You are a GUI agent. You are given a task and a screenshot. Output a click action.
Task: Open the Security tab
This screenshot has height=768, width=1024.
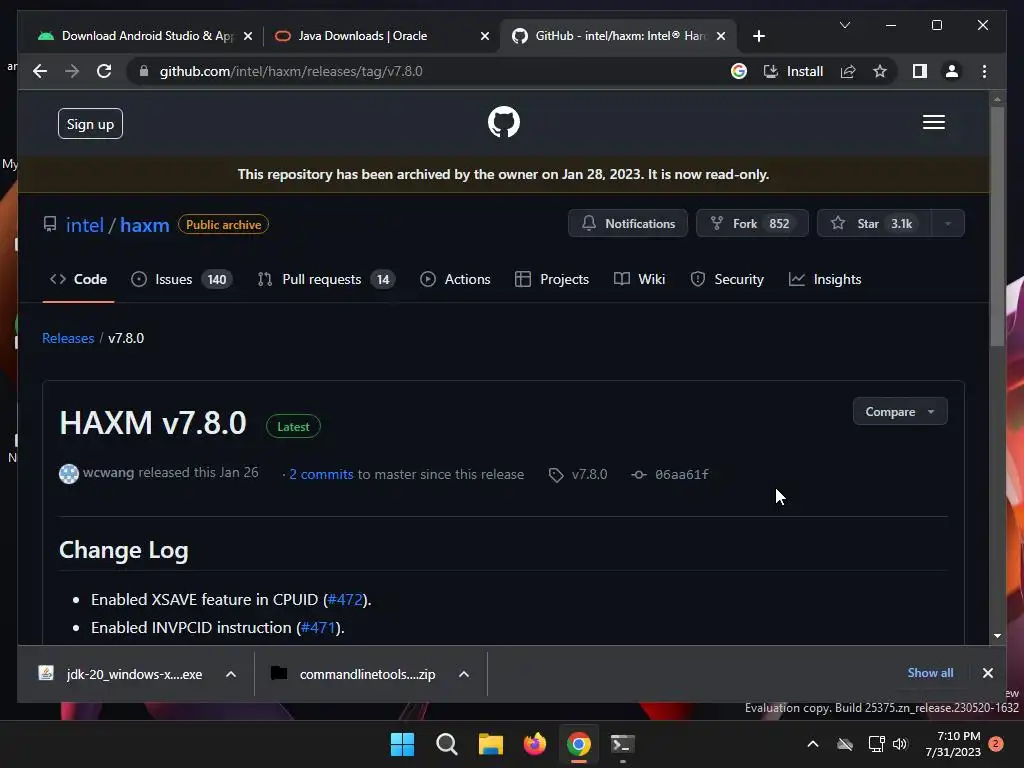pyautogui.click(x=727, y=280)
